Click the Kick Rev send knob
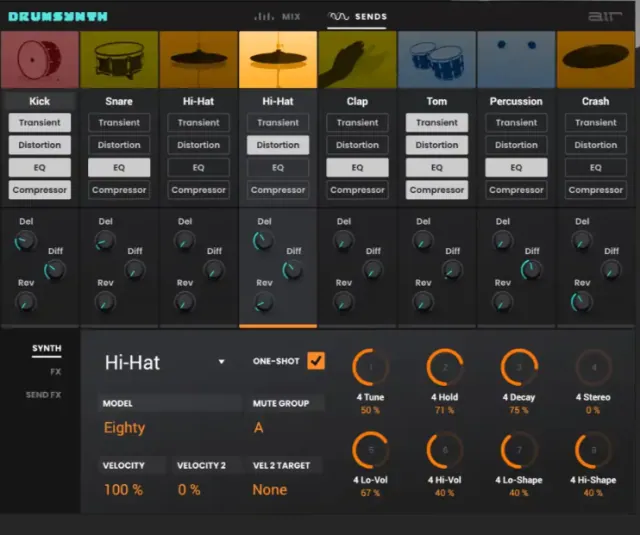The width and height of the screenshot is (640, 535). coord(26,302)
